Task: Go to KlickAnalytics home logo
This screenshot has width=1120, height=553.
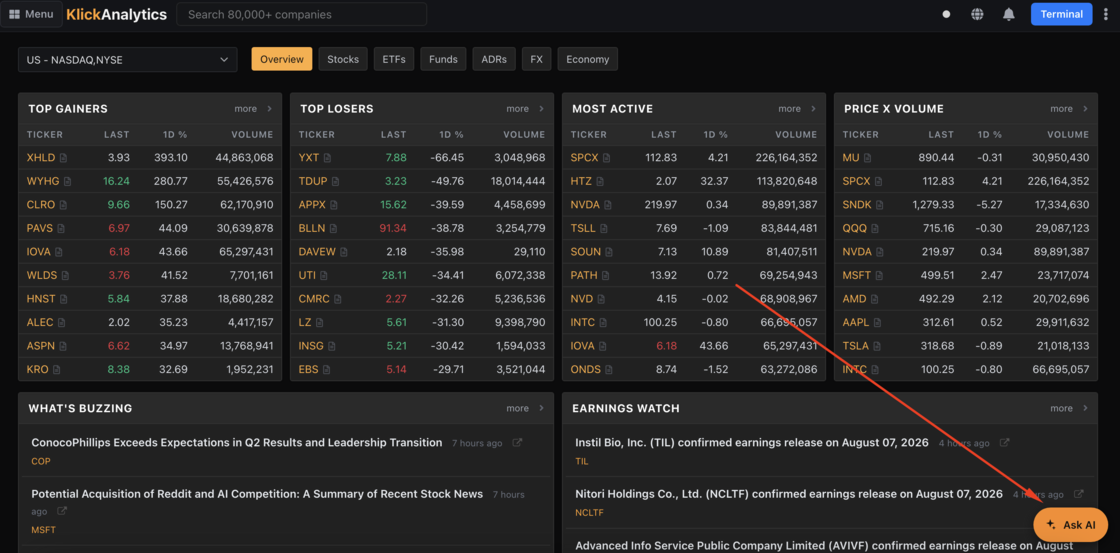Action: (x=116, y=14)
